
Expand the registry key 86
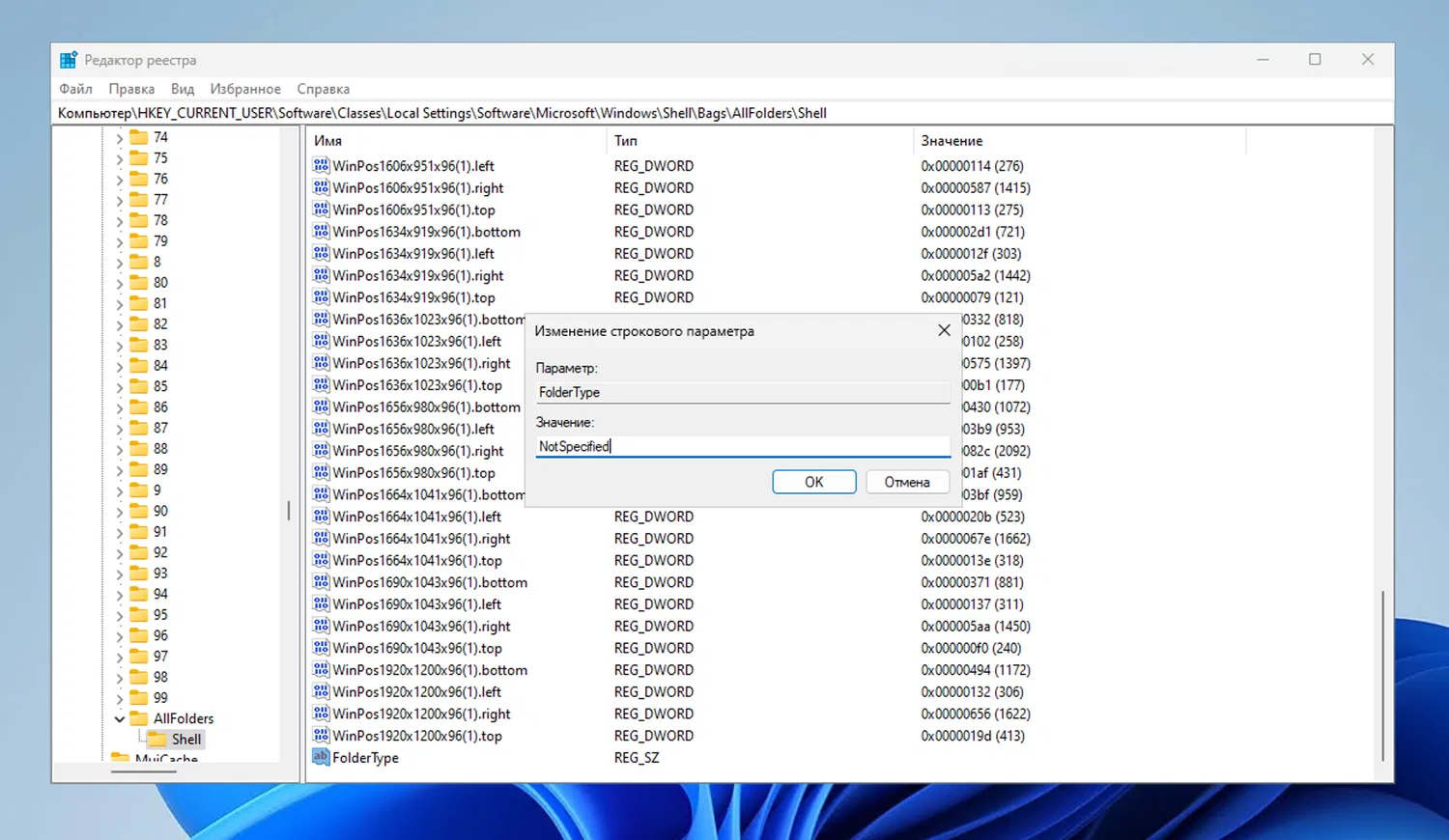pos(120,407)
